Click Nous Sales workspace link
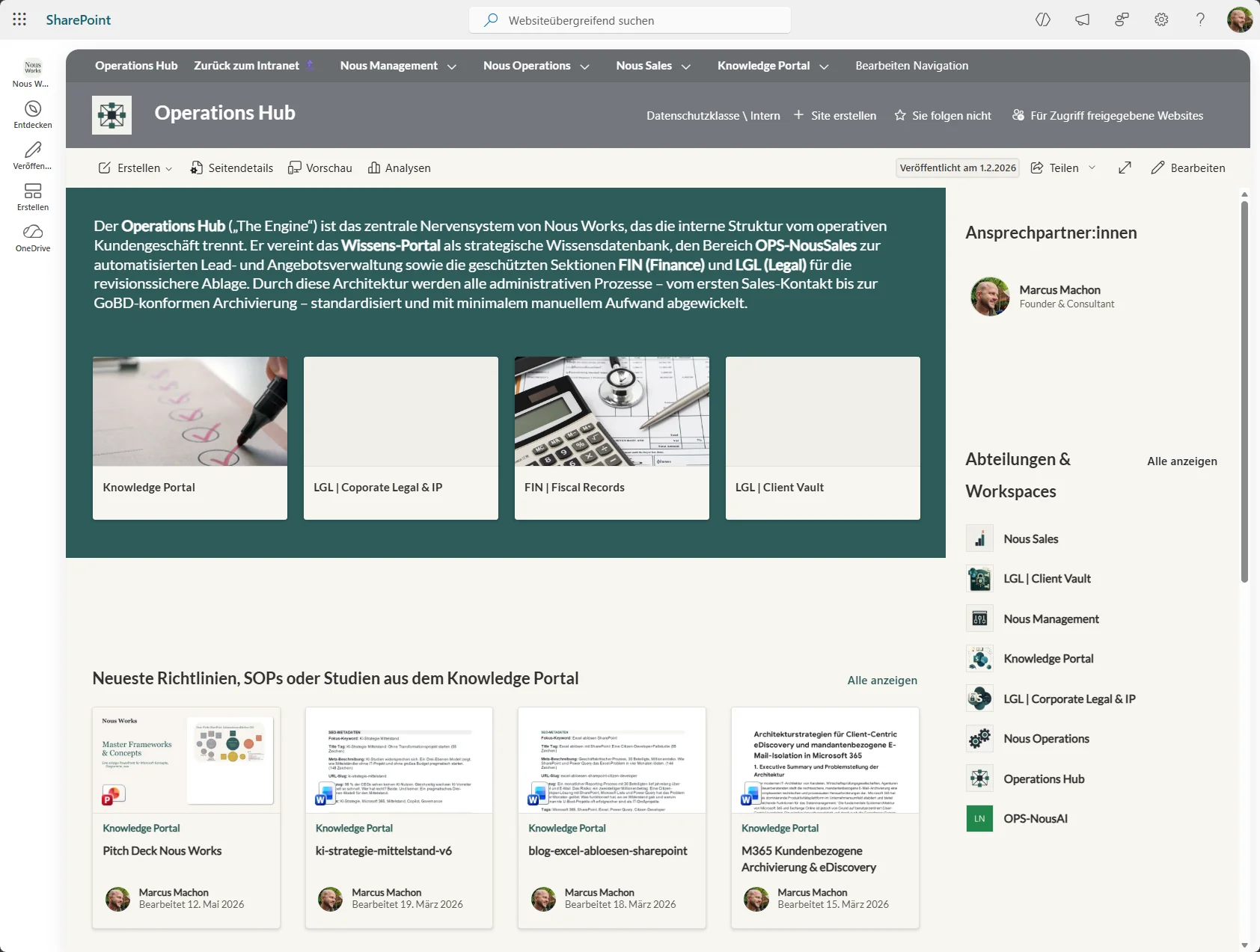Image resolution: width=1260 pixels, height=952 pixels. click(1030, 538)
